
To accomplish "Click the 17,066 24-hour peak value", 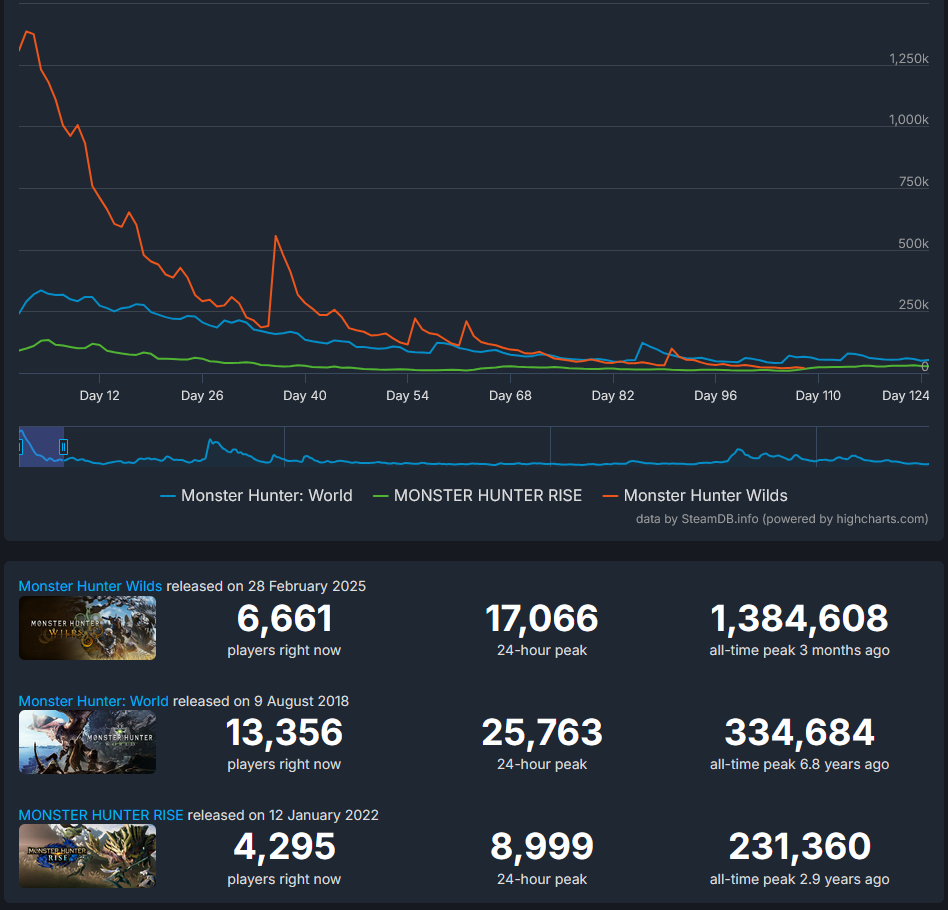I will tap(542, 619).
